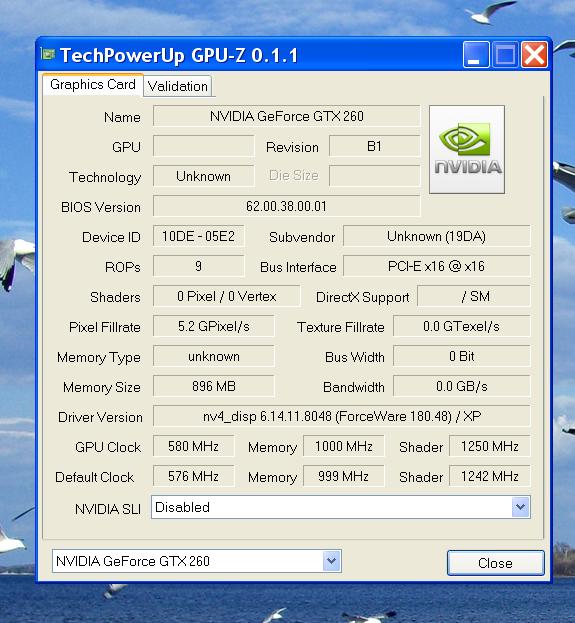Click the TechPowerUp GPU-Z 0.1.1 title text
The width and height of the screenshot is (575, 623).
[179, 55]
